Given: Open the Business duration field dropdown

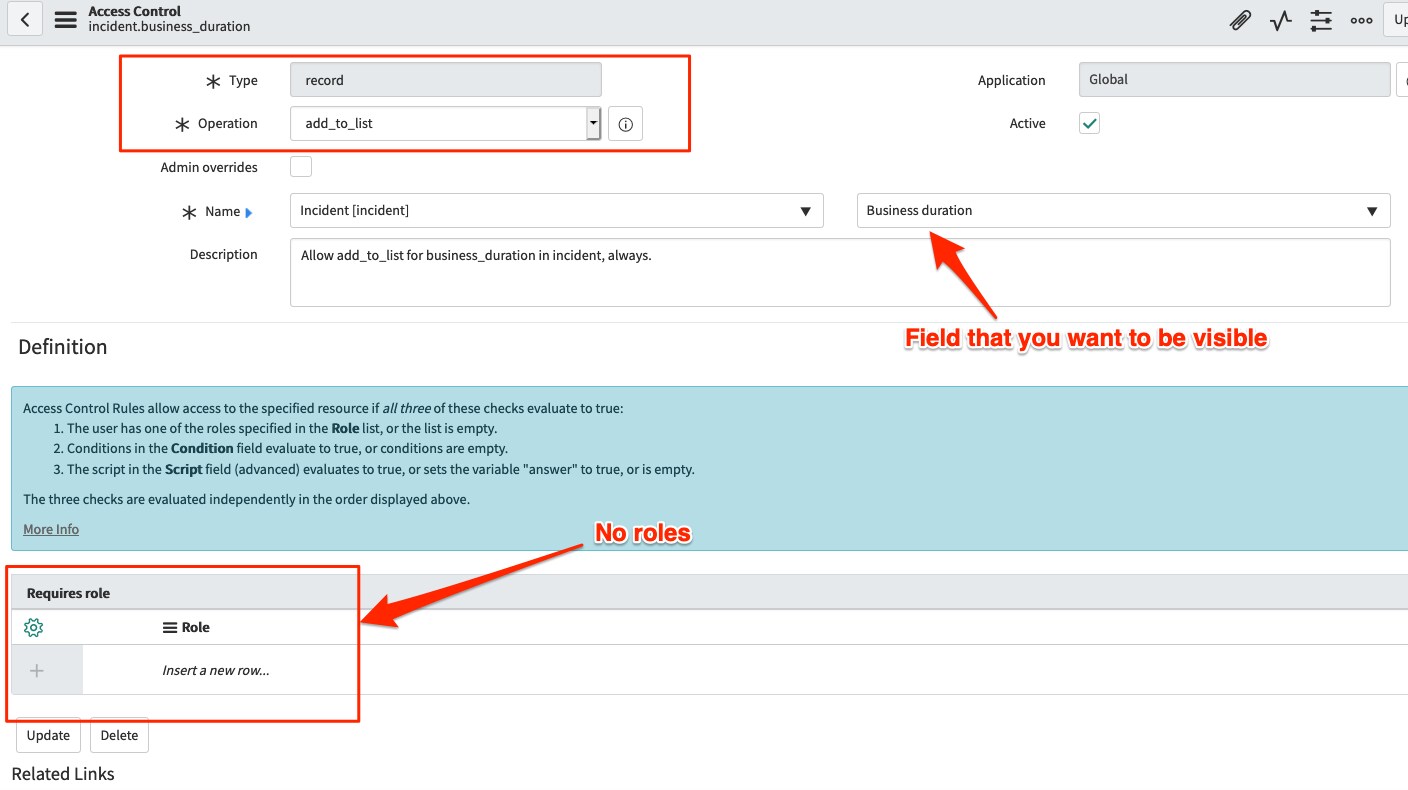Looking at the screenshot, I should coord(1123,211).
